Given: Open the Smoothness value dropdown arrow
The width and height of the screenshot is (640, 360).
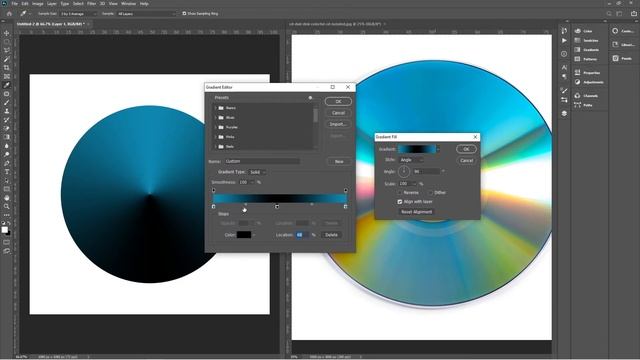Looking at the screenshot, I should click(252, 182).
